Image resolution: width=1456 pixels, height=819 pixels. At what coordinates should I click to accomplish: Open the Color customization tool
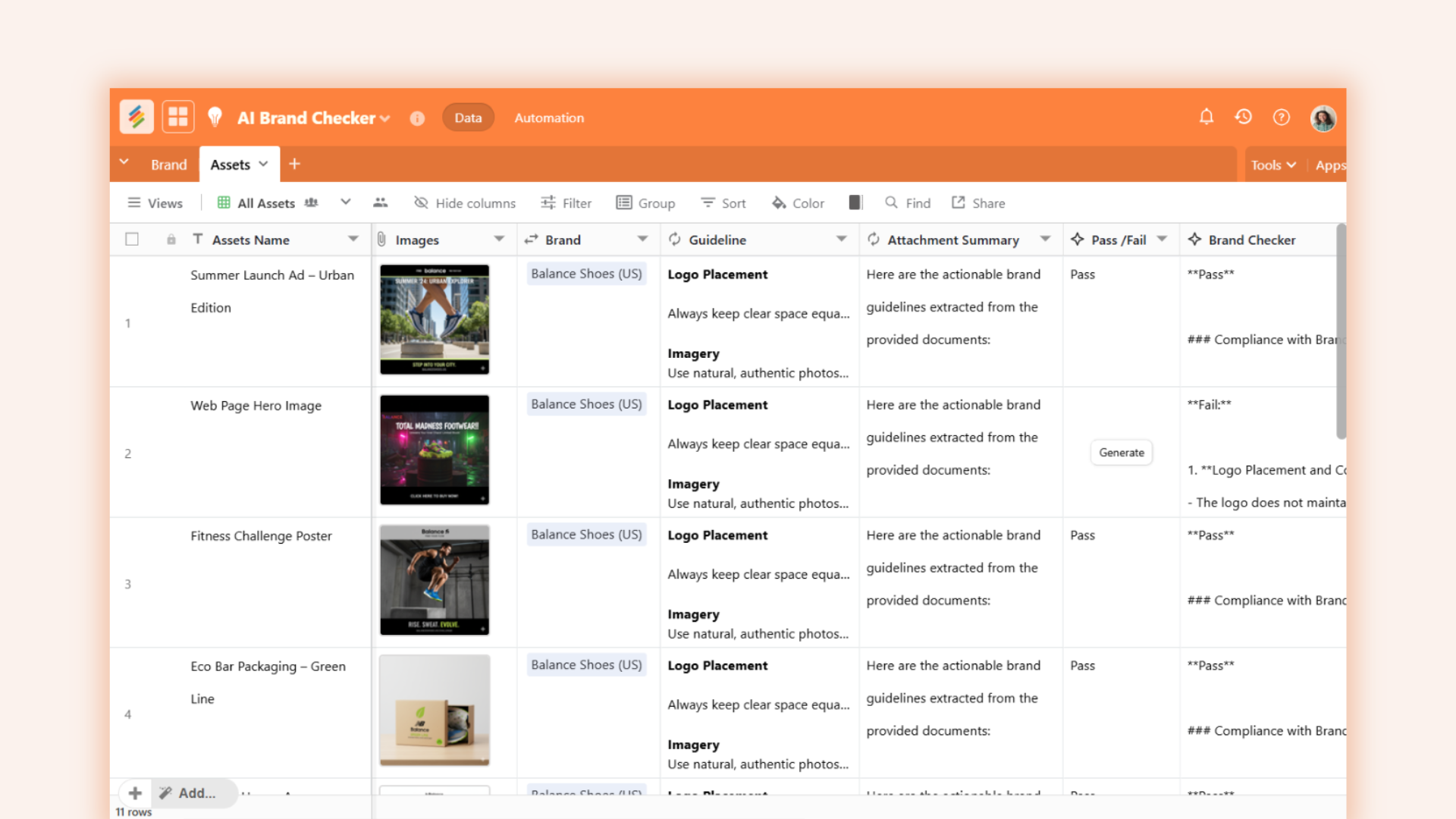(797, 202)
